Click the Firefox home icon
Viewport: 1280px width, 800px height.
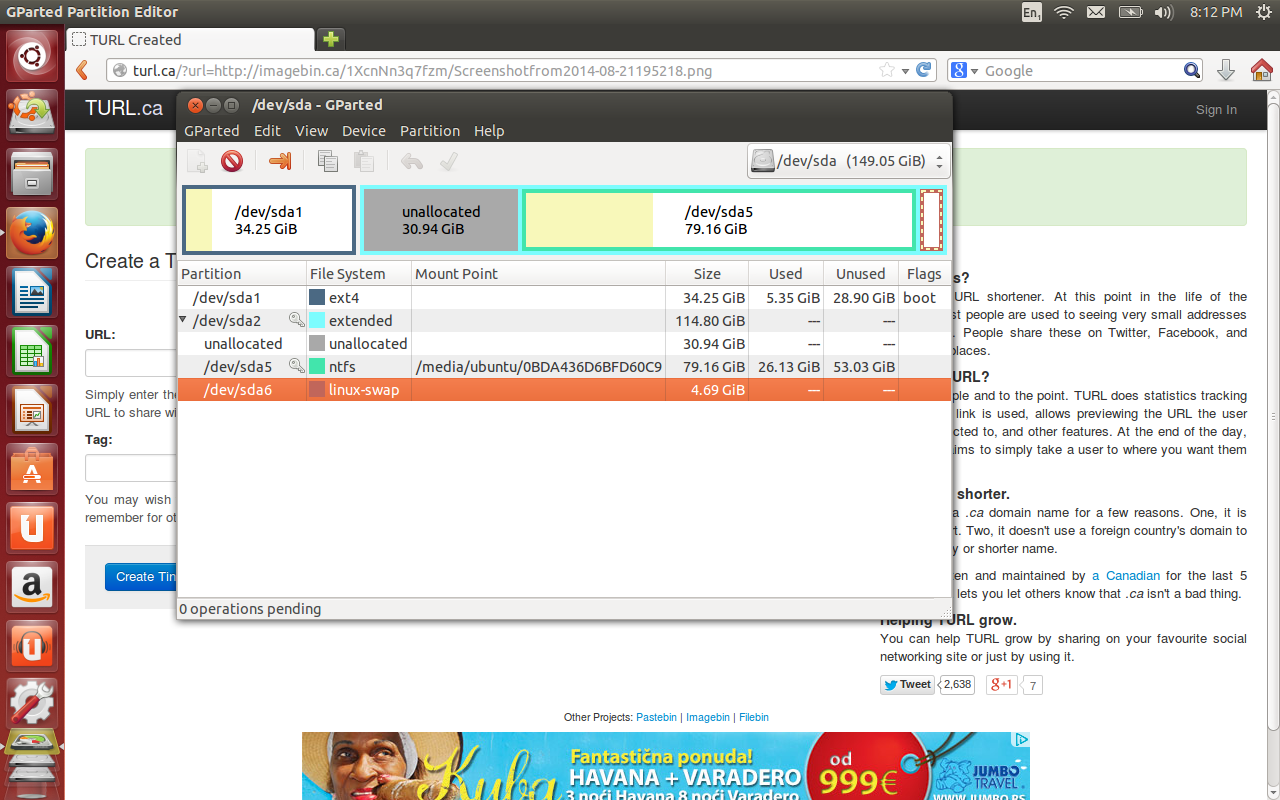1261,70
